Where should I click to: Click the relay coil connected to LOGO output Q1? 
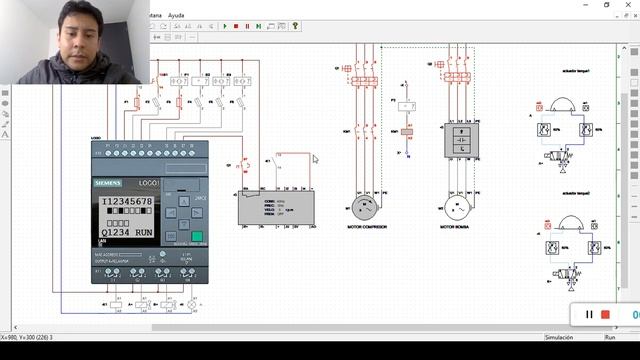[x=116, y=304]
